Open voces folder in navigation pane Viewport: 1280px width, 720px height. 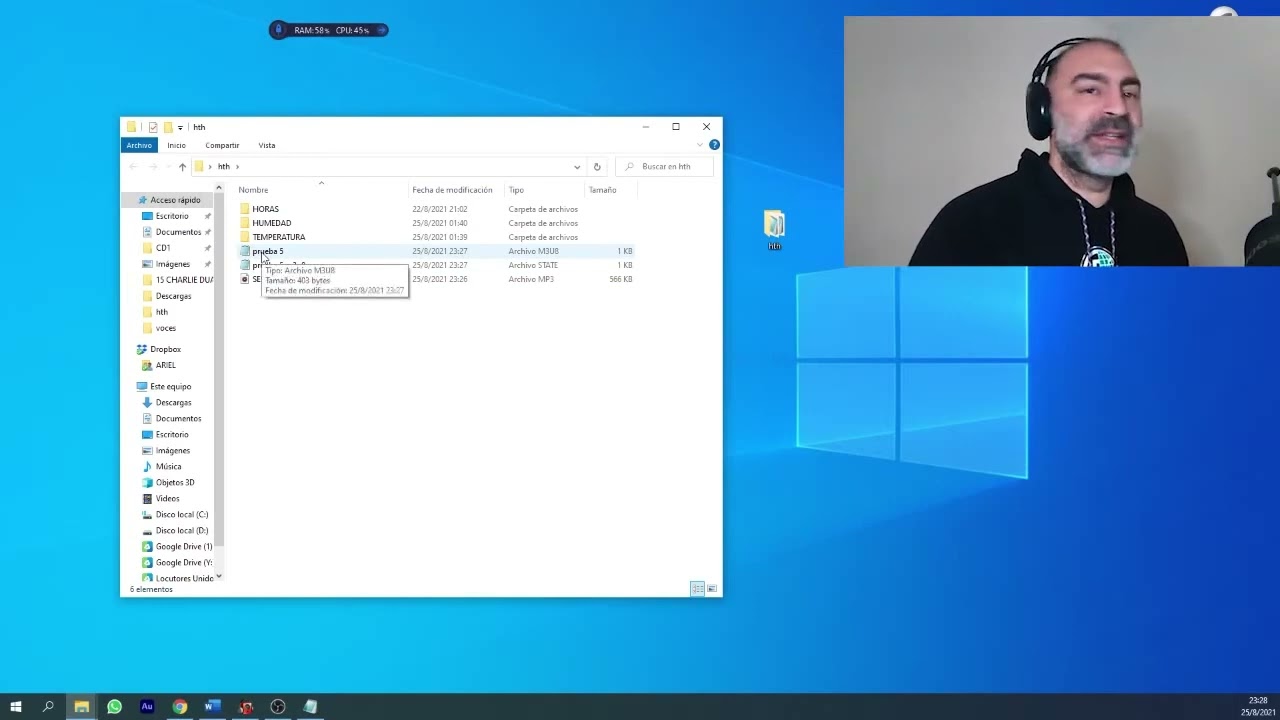coord(165,328)
